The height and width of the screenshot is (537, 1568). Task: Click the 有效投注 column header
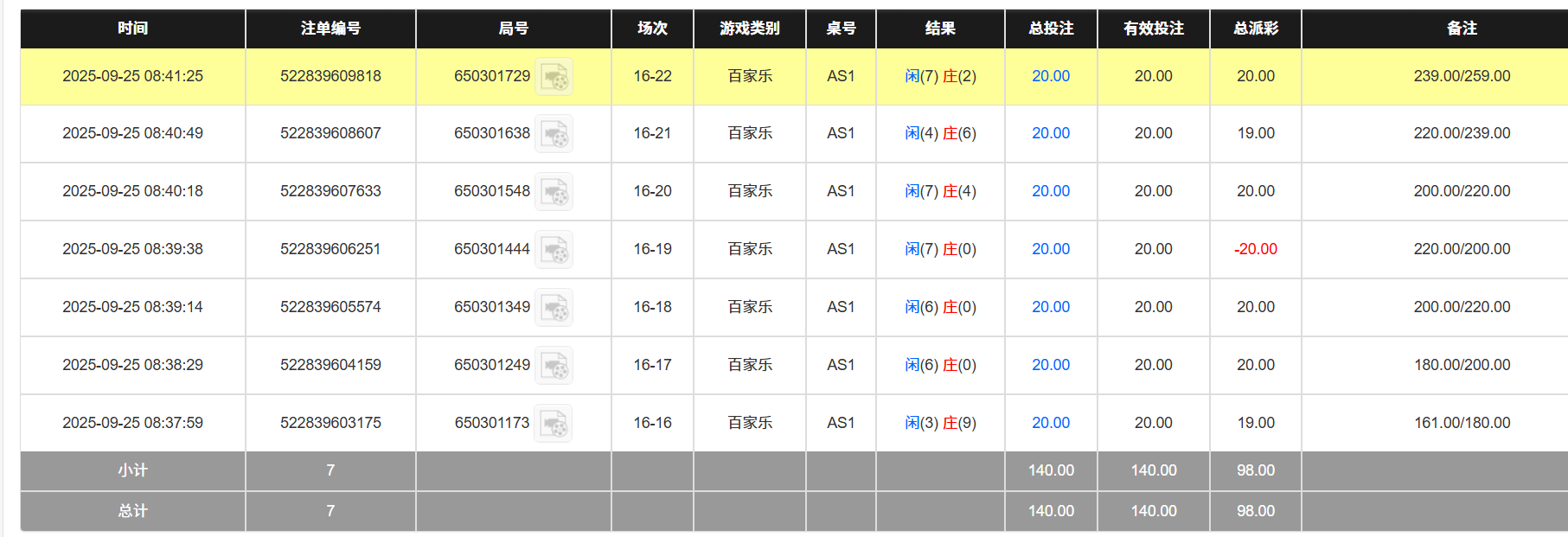1153,29
